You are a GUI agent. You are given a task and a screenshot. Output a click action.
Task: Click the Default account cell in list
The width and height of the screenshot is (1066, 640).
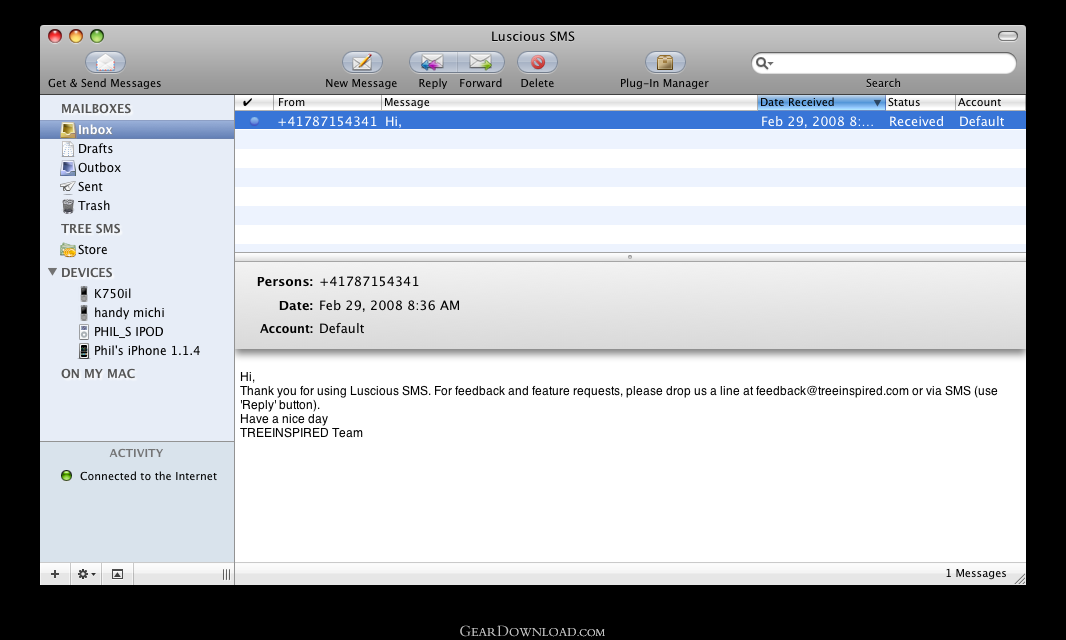click(981, 121)
